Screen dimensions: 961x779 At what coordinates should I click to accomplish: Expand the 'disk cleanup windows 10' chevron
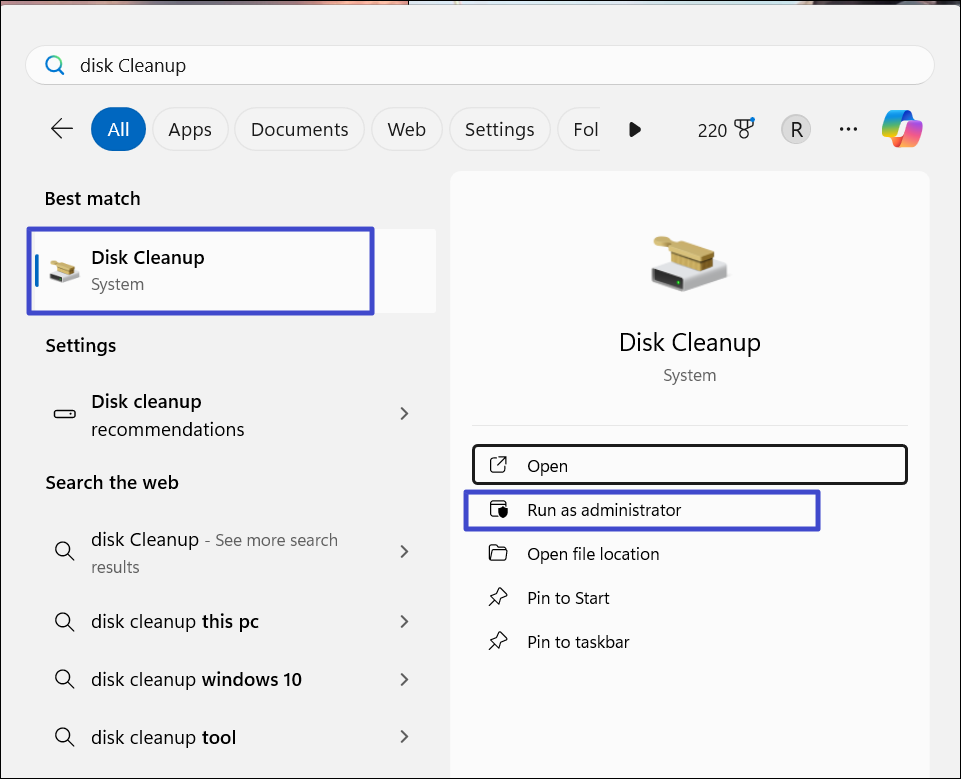pos(404,680)
